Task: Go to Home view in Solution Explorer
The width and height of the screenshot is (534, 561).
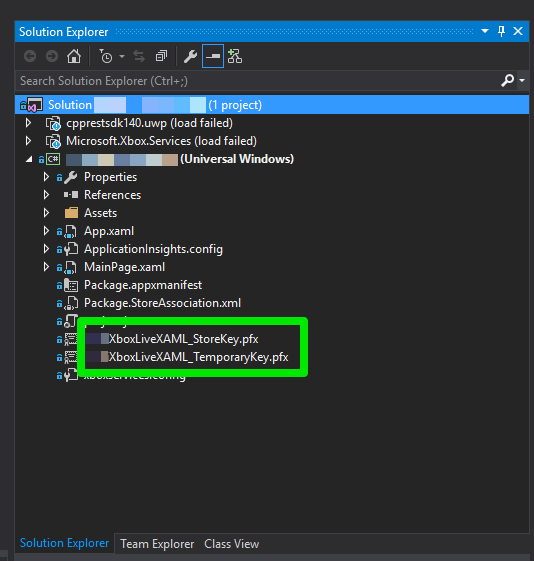Action: pos(74,56)
